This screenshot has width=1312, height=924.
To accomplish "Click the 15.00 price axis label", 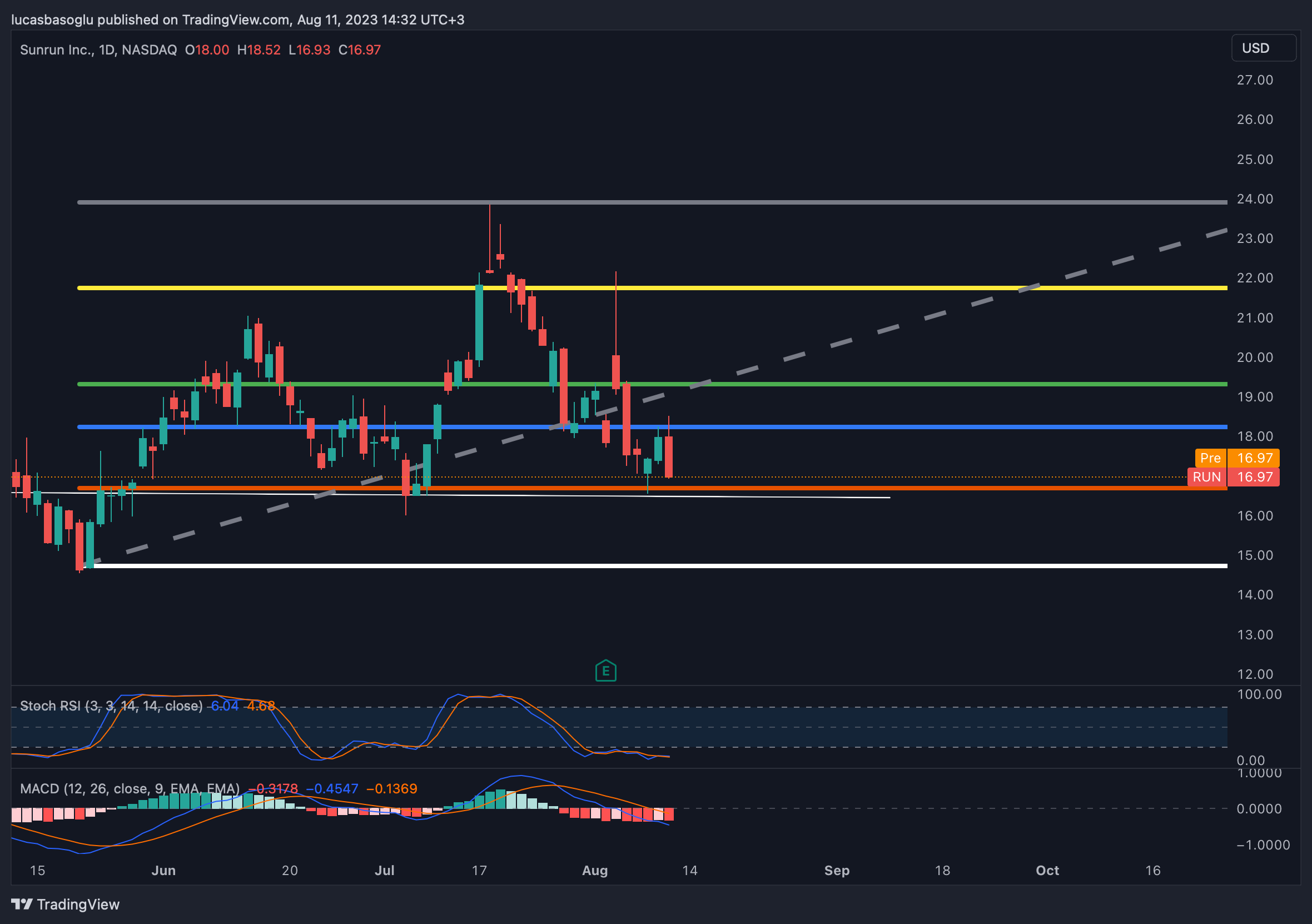I will pos(1255,555).
